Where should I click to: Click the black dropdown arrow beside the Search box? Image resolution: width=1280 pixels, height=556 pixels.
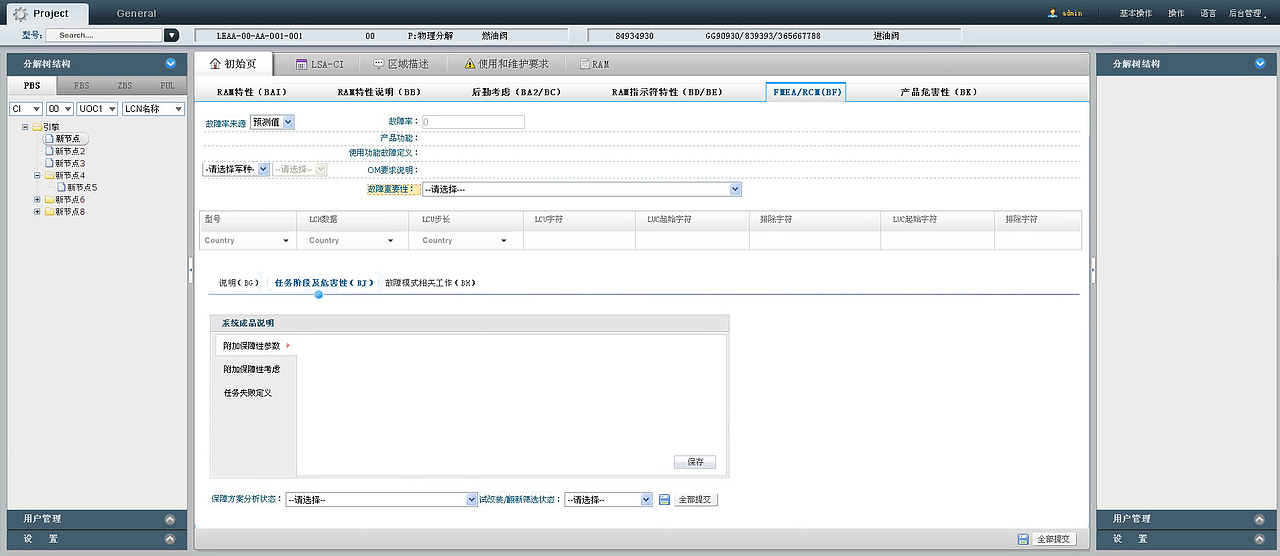(171, 35)
